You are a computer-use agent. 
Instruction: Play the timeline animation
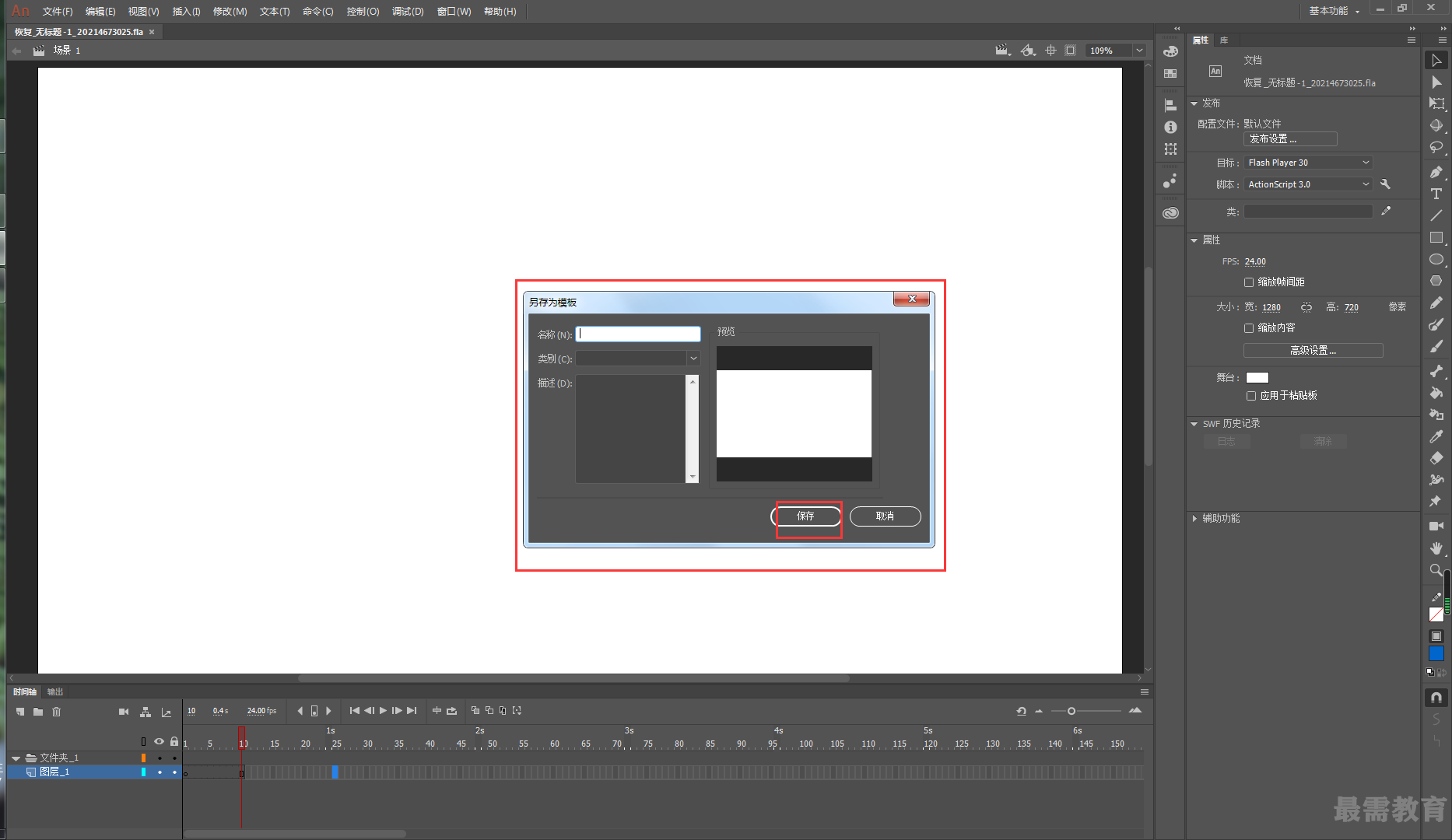[x=383, y=711]
